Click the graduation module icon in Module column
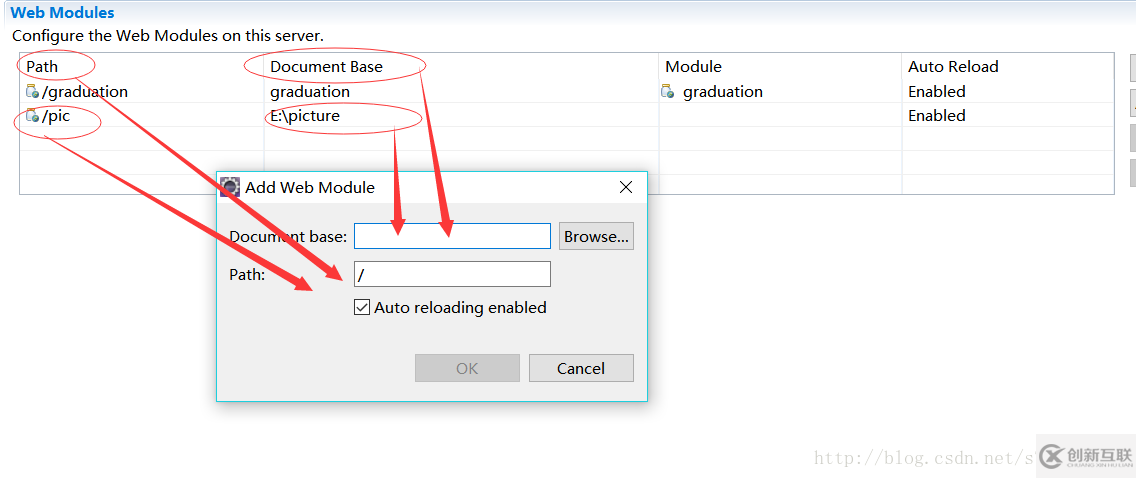1136x478 pixels. (667, 92)
